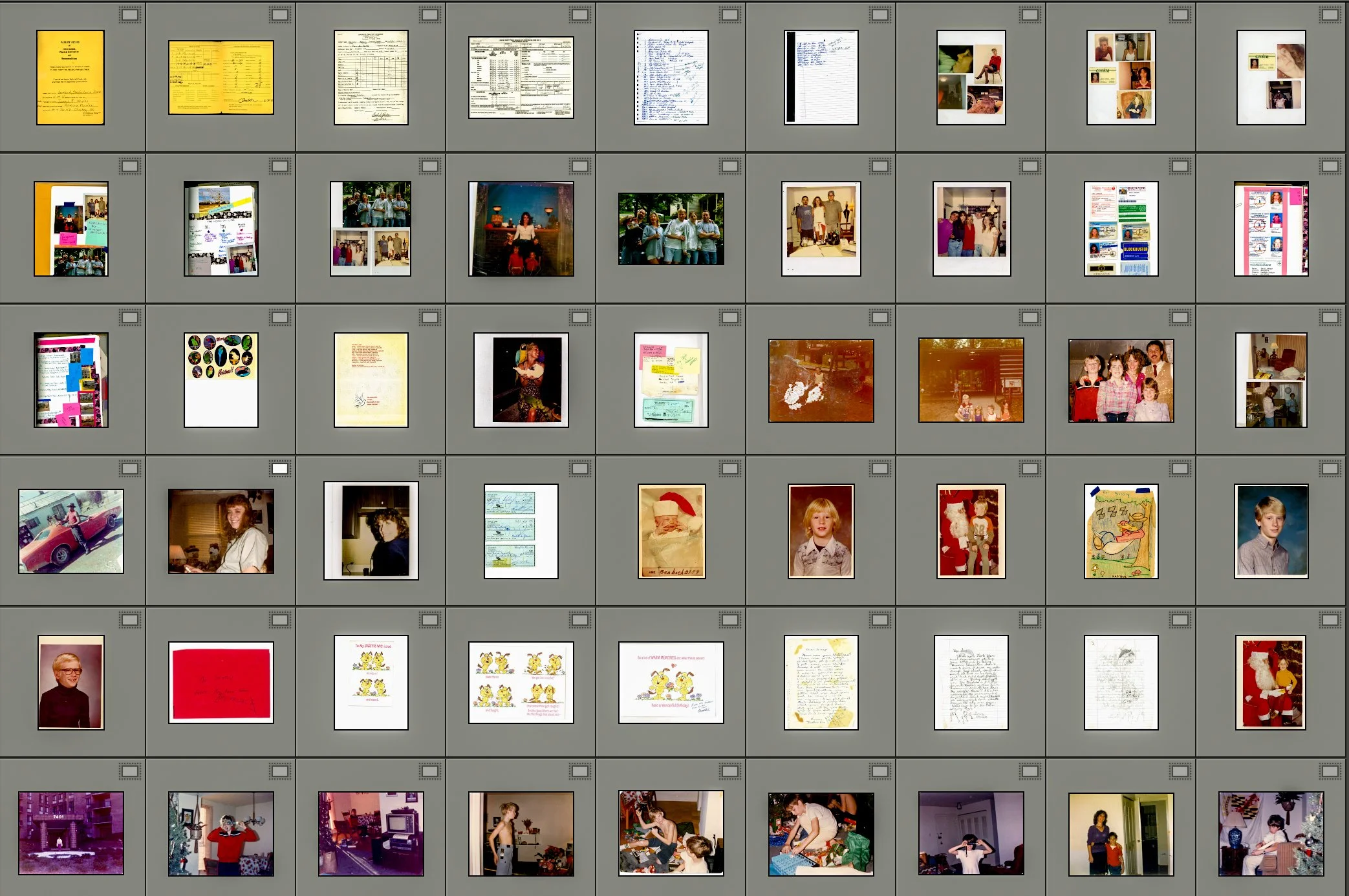Toggle the badge above the red car photo
Screen dimensions: 1349x896
tap(130, 469)
